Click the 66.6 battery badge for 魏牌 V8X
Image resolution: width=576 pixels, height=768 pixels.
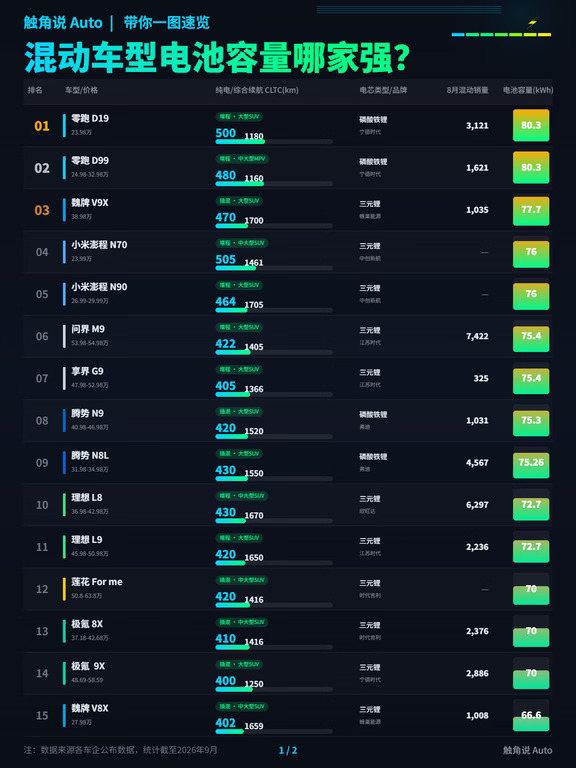(x=531, y=715)
